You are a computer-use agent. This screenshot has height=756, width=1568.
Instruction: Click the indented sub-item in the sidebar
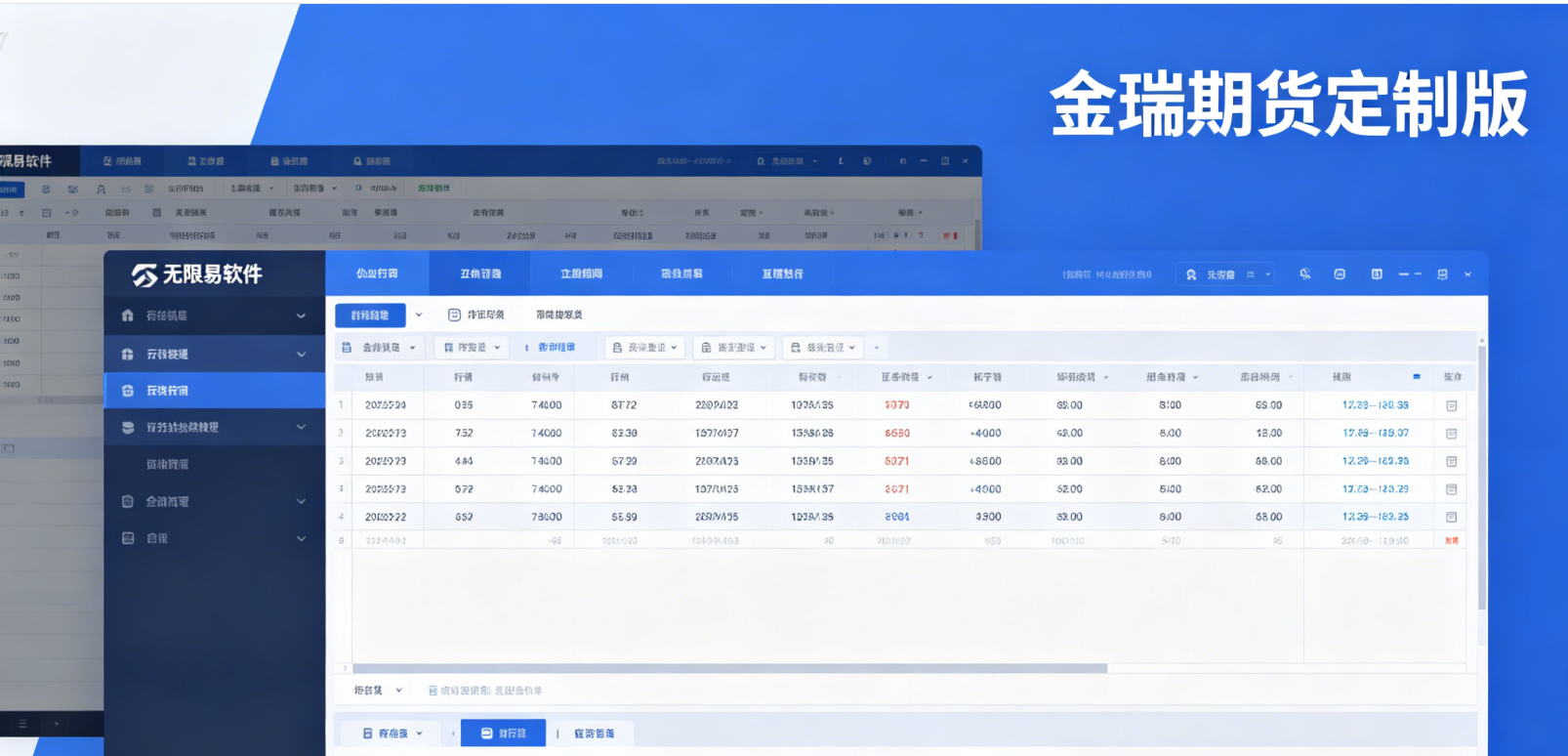[x=167, y=464]
